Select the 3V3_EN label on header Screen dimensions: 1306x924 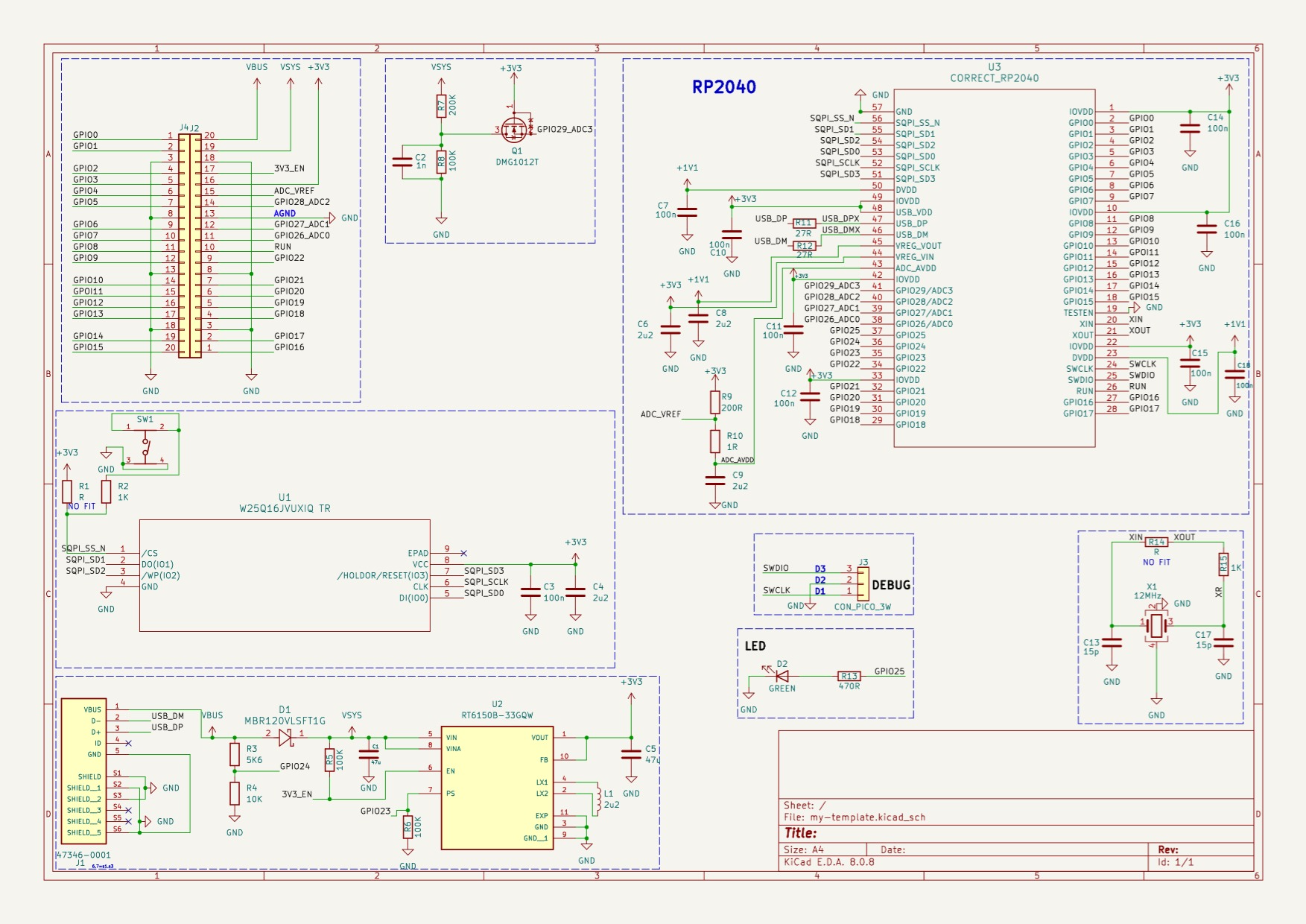point(289,168)
